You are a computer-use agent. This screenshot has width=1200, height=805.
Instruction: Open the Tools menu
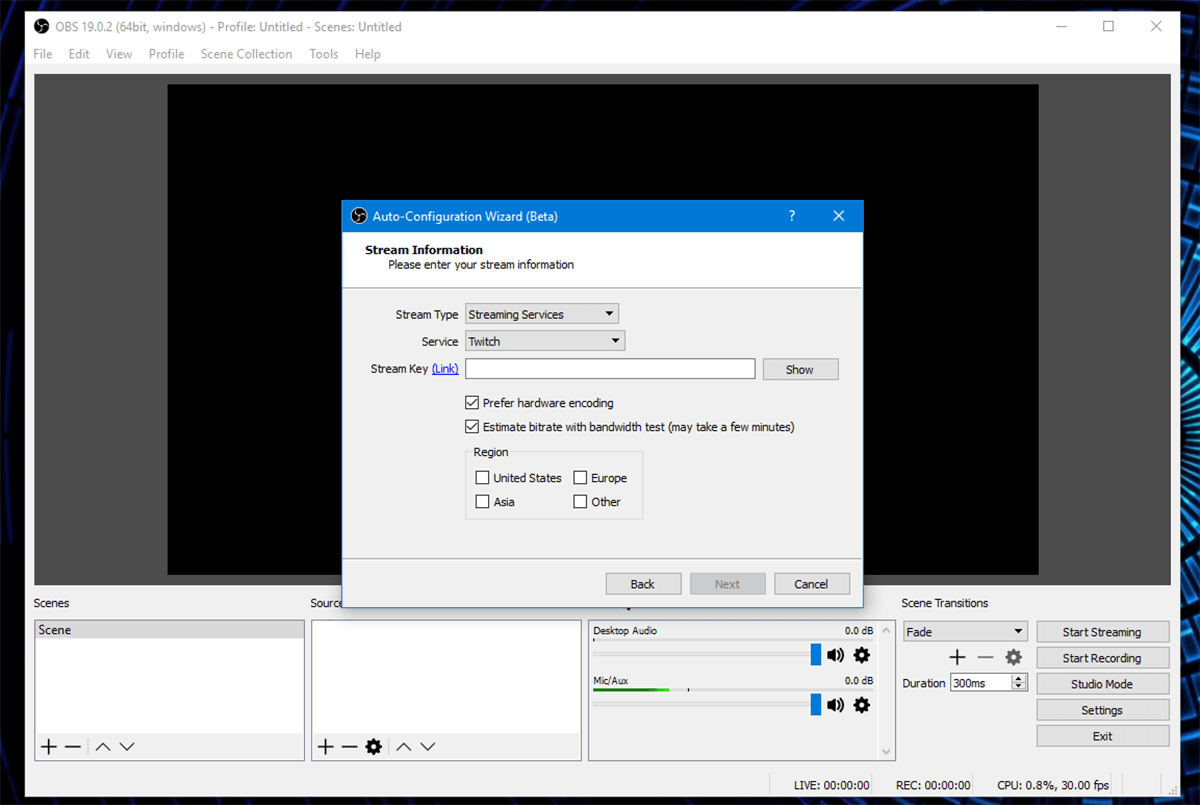click(323, 54)
